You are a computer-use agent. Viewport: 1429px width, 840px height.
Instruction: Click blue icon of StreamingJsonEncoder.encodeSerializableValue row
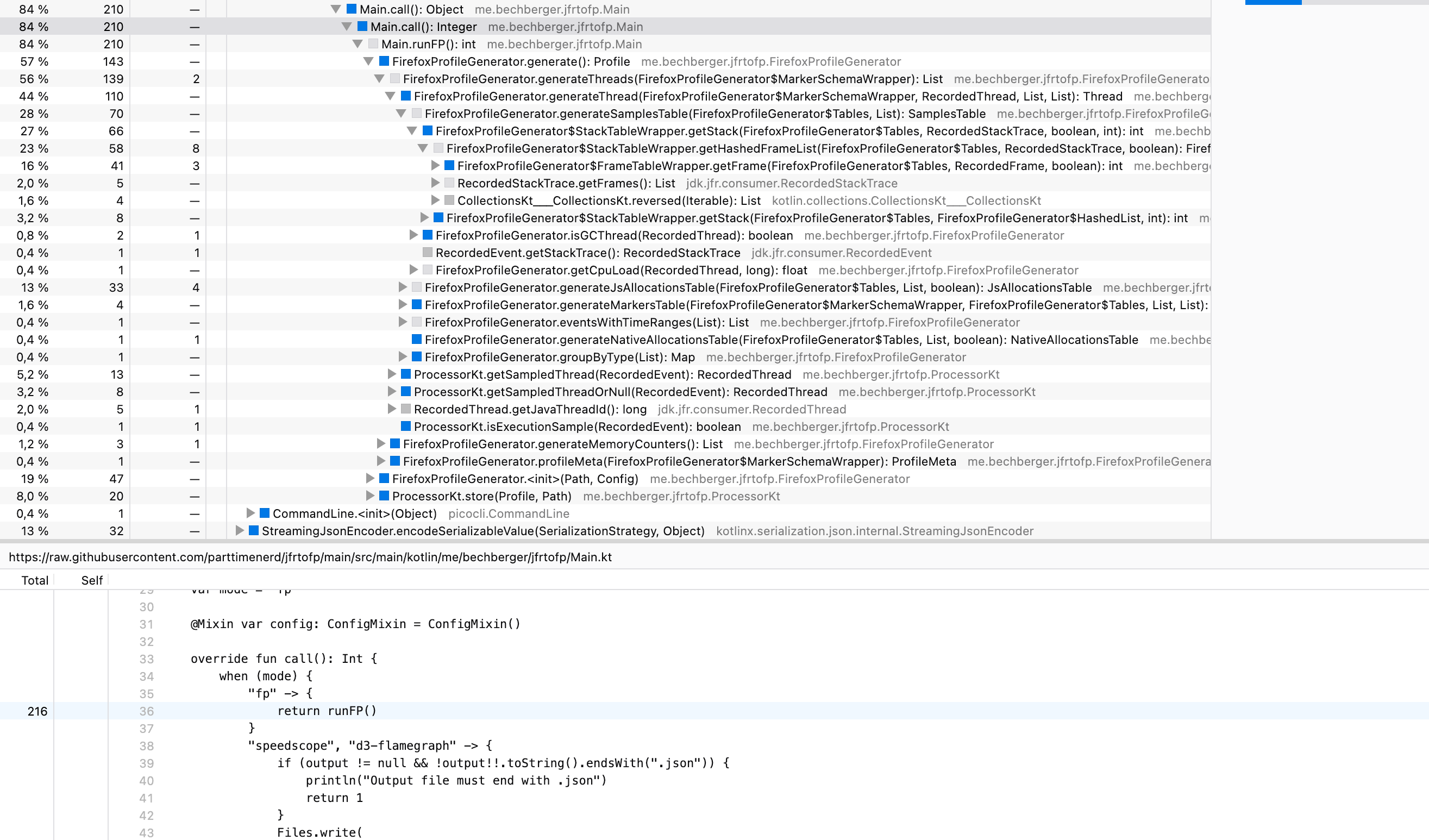point(254,530)
